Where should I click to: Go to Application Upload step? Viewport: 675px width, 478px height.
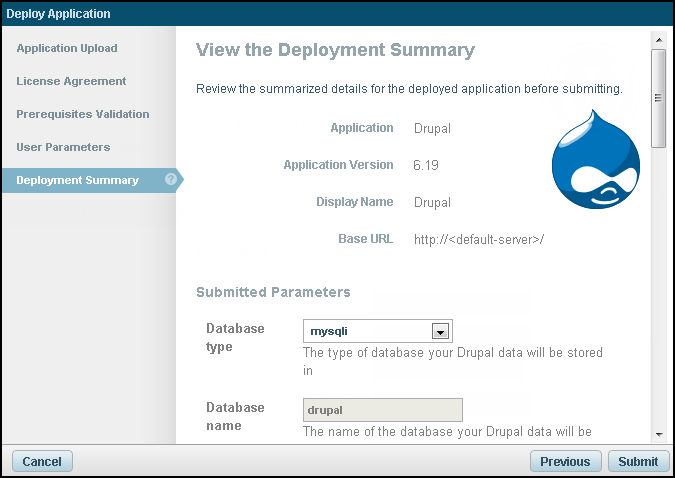tap(67, 48)
